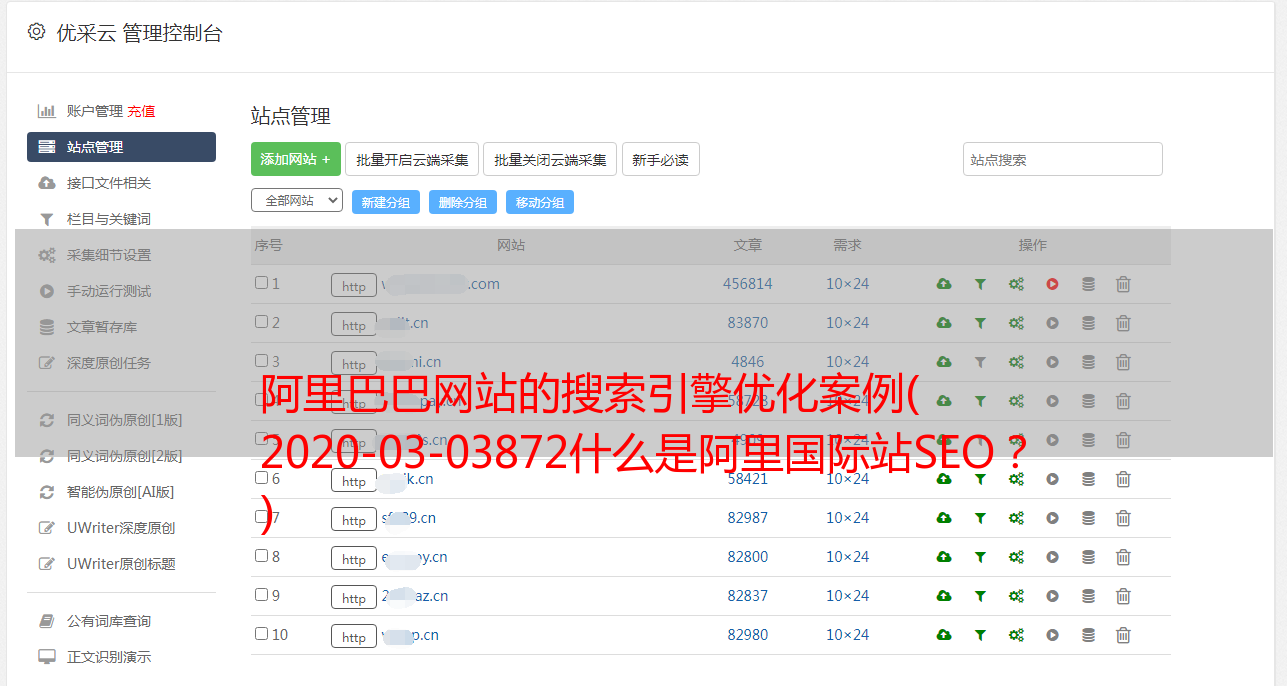The width and height of the screenshot is (1287, 686).
Task: Click the 删除分组 button
Action: [463, 202]
